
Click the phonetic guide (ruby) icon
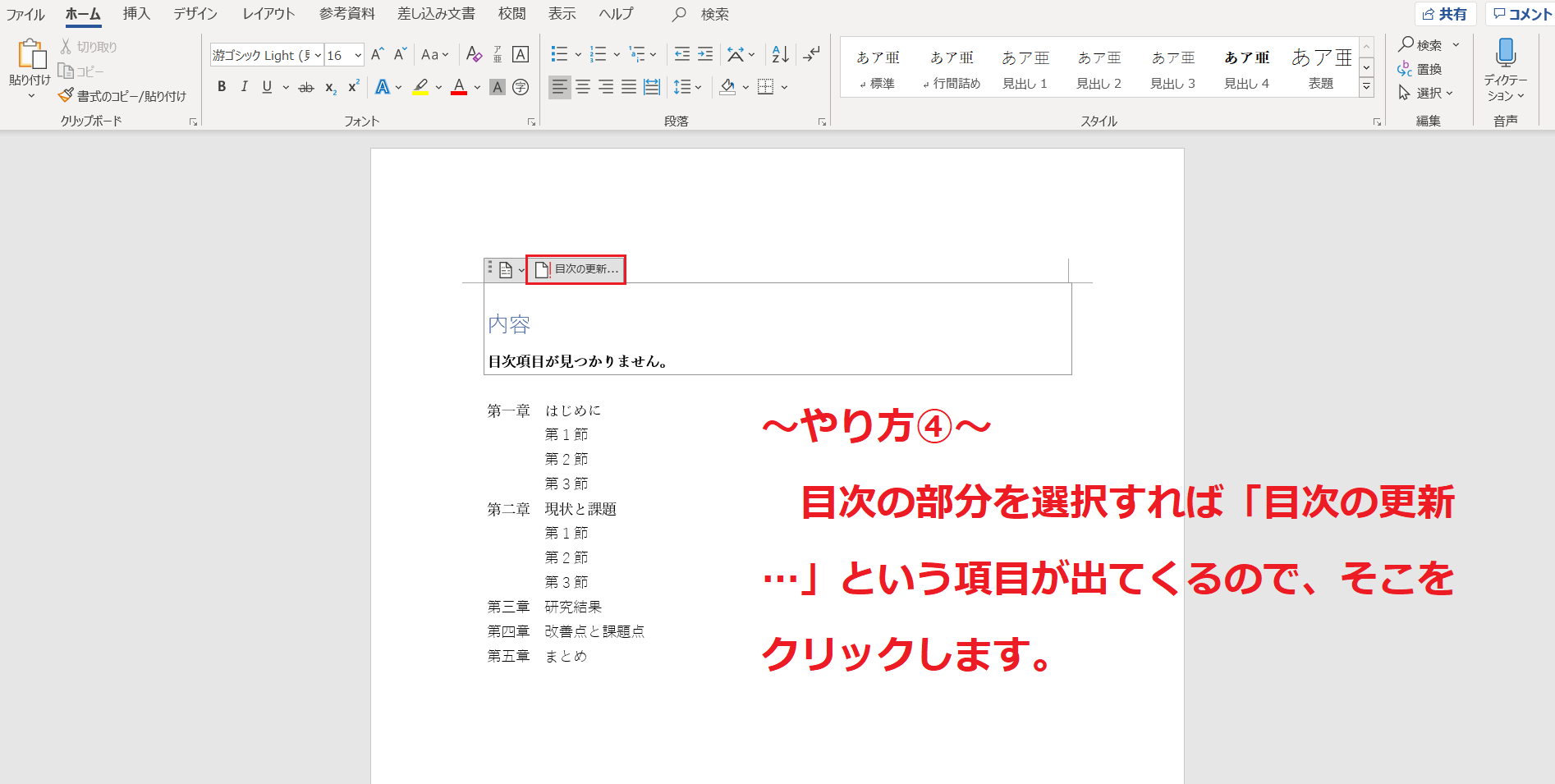[498, 55]
